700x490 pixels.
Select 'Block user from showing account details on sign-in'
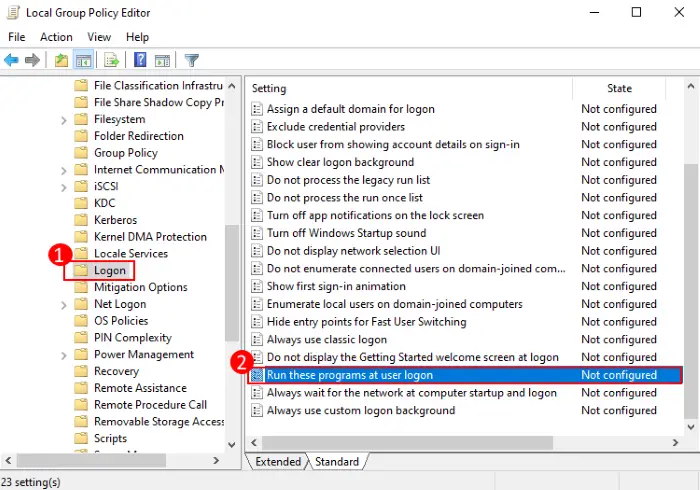click(x=393, y=145)
